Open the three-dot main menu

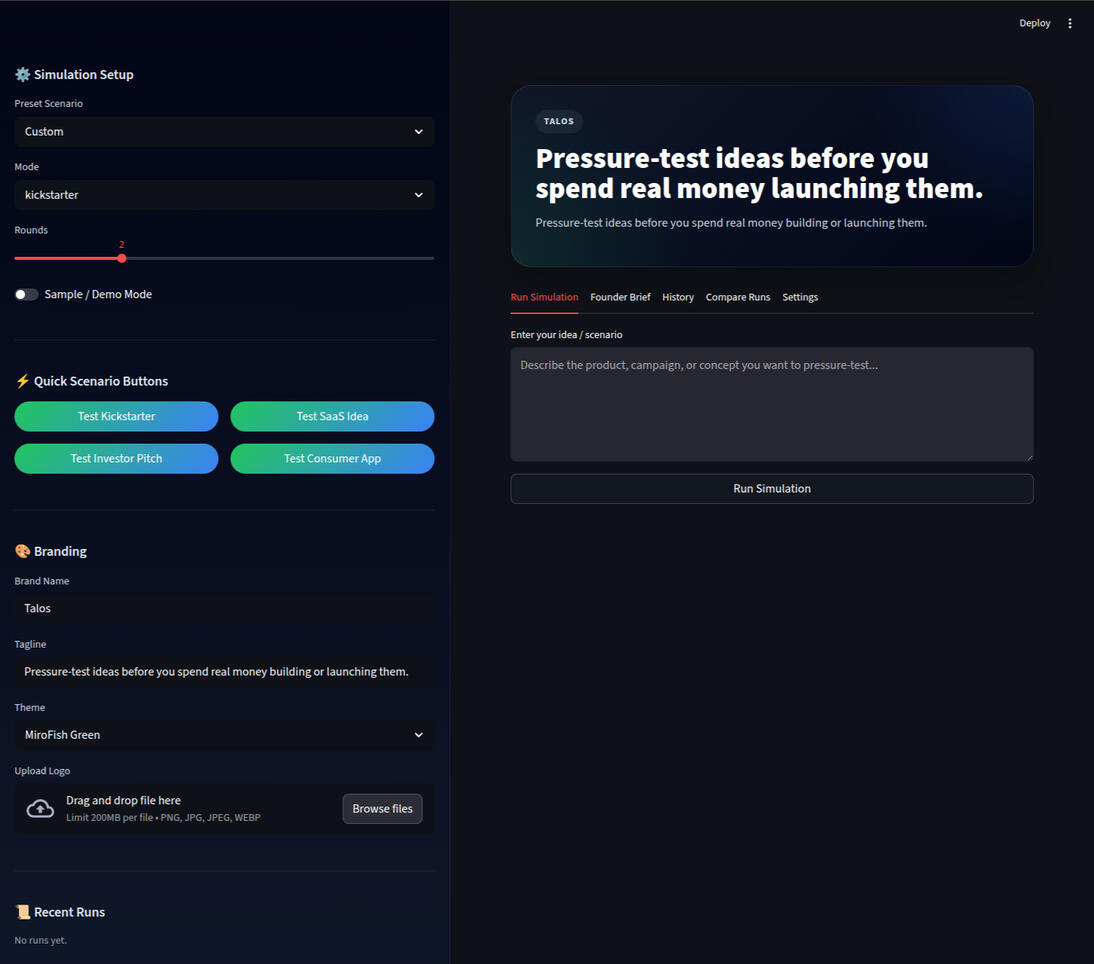[1070, 23]
